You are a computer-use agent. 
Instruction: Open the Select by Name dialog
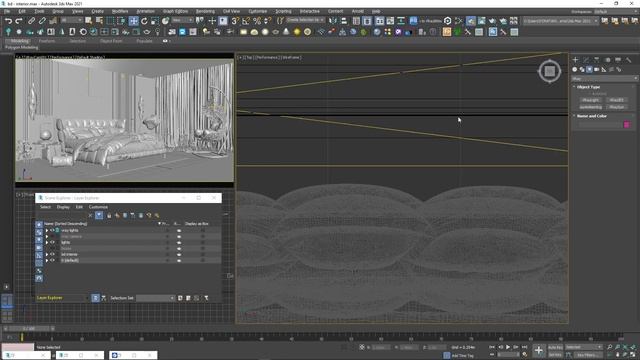(99, 21)
